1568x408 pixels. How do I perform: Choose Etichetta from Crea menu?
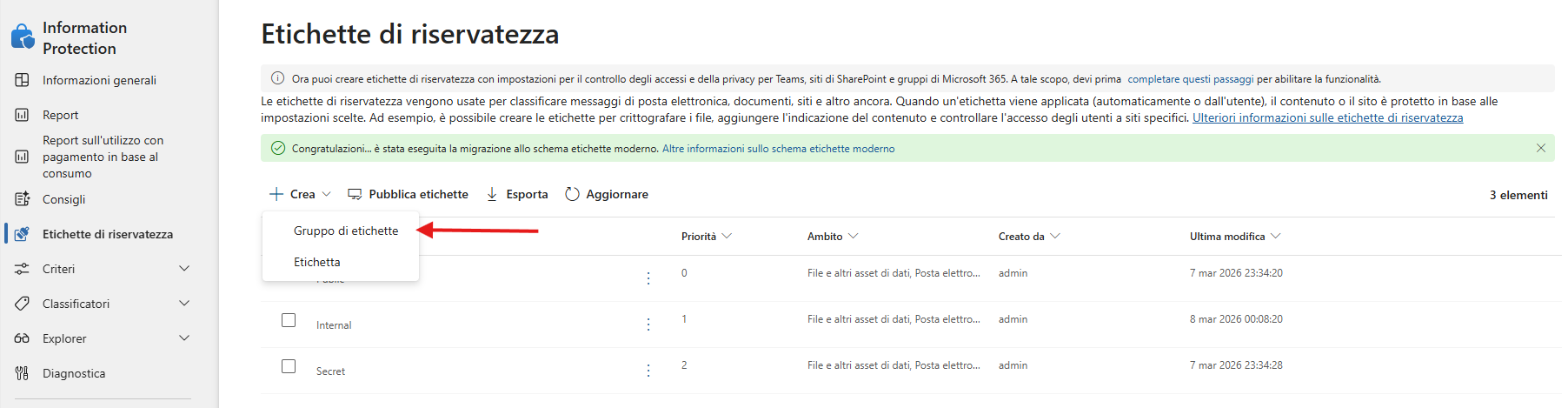pos(317,262)
